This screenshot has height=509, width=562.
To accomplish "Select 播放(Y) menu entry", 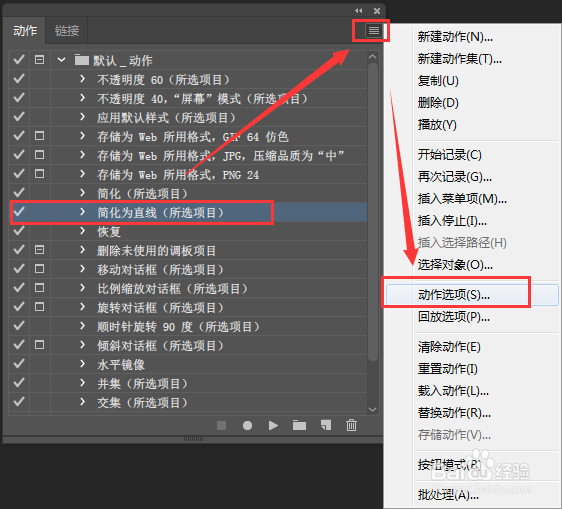I will (x=437, y=125).
